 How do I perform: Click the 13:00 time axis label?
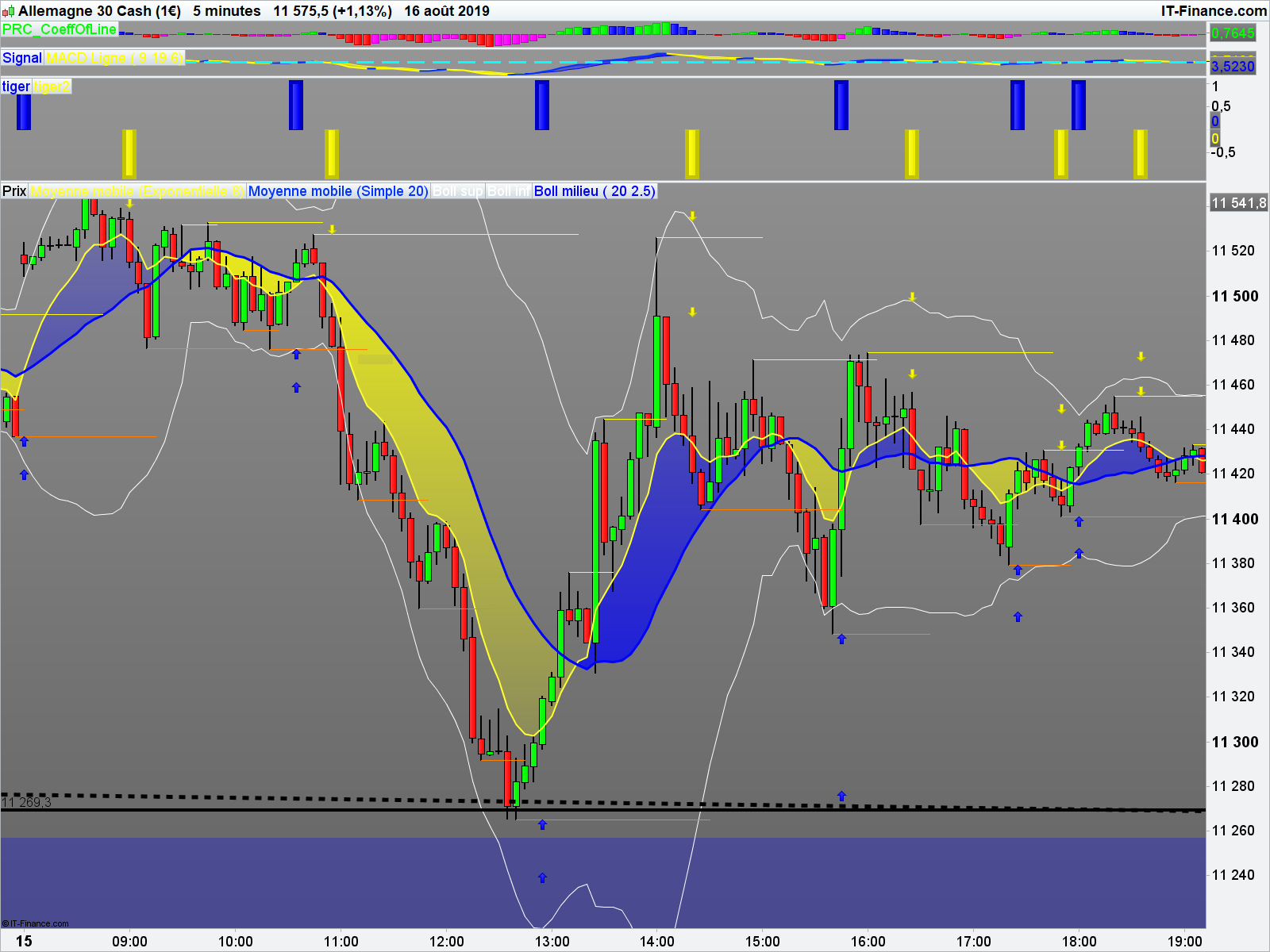pos(552,942)
